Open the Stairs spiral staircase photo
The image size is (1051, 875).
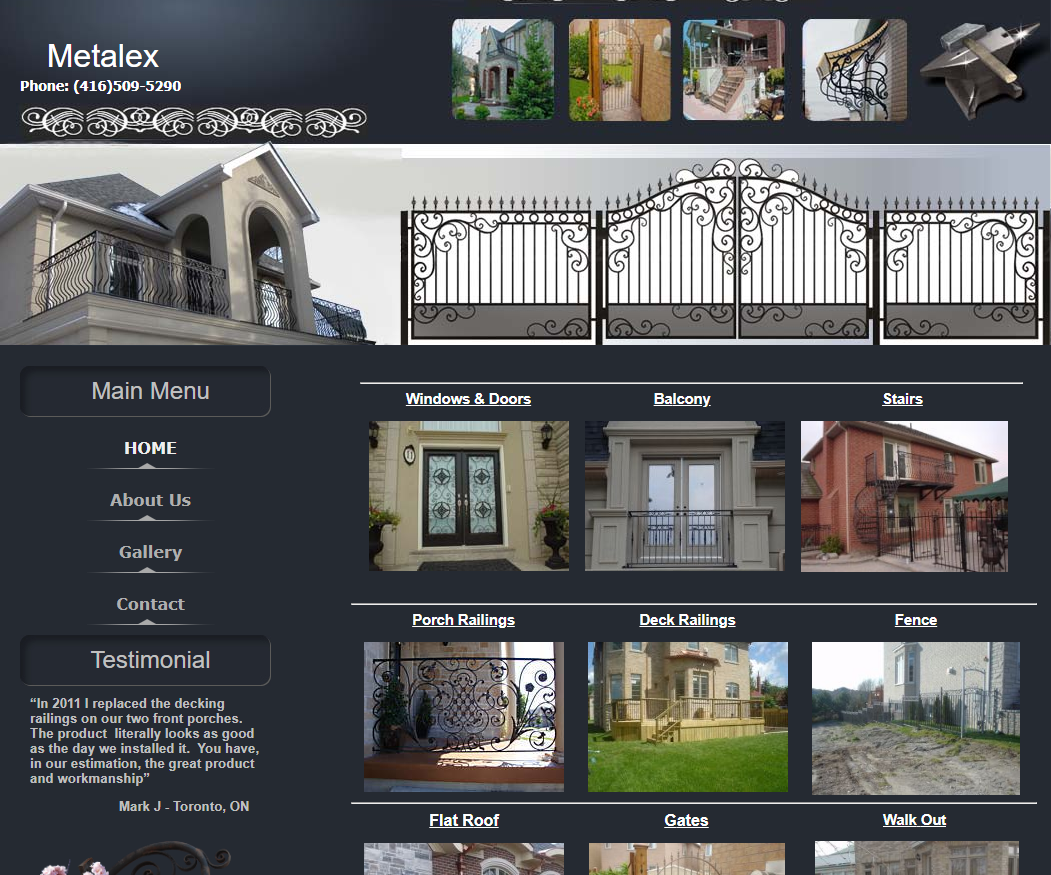tap(904, 496)
